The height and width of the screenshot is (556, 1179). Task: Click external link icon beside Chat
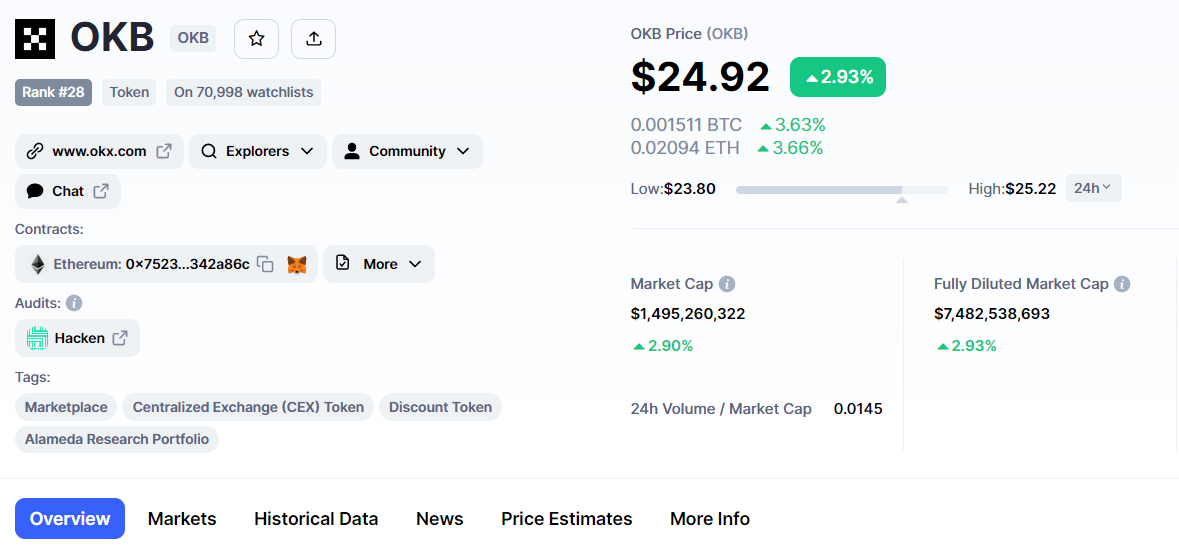[x=101, y=191]
